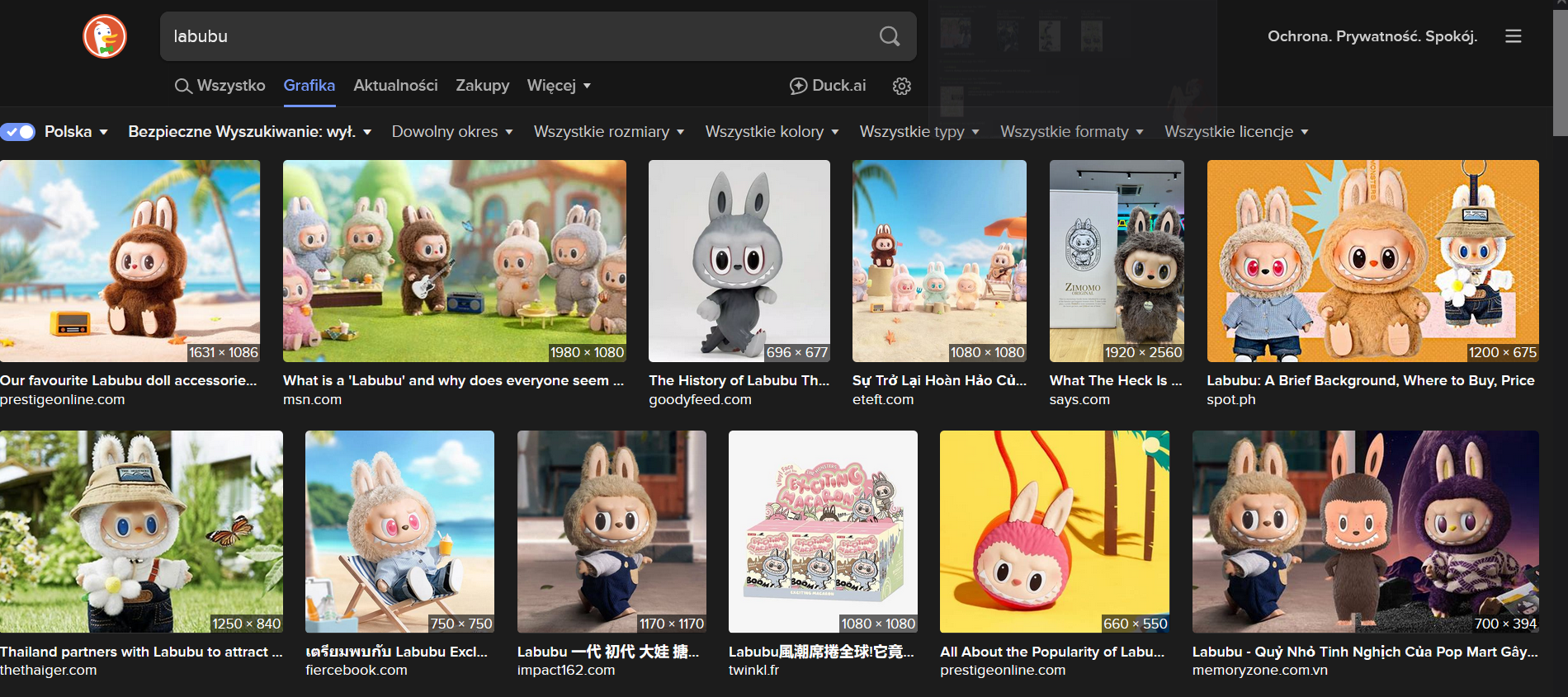Open Bezpieczne Wyszukiwanie dropdown
1568x697 pixels.
[x=250, y=132]
